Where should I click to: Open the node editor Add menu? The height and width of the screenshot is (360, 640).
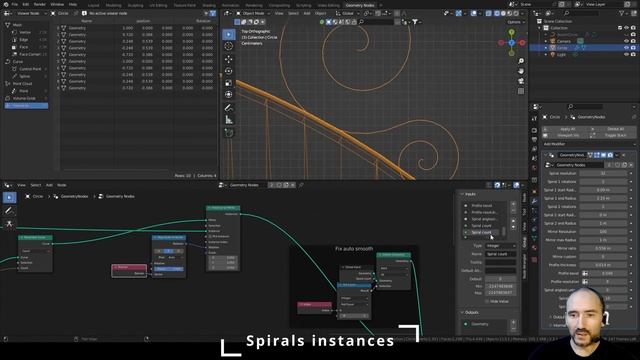click(x=49, y=185)
